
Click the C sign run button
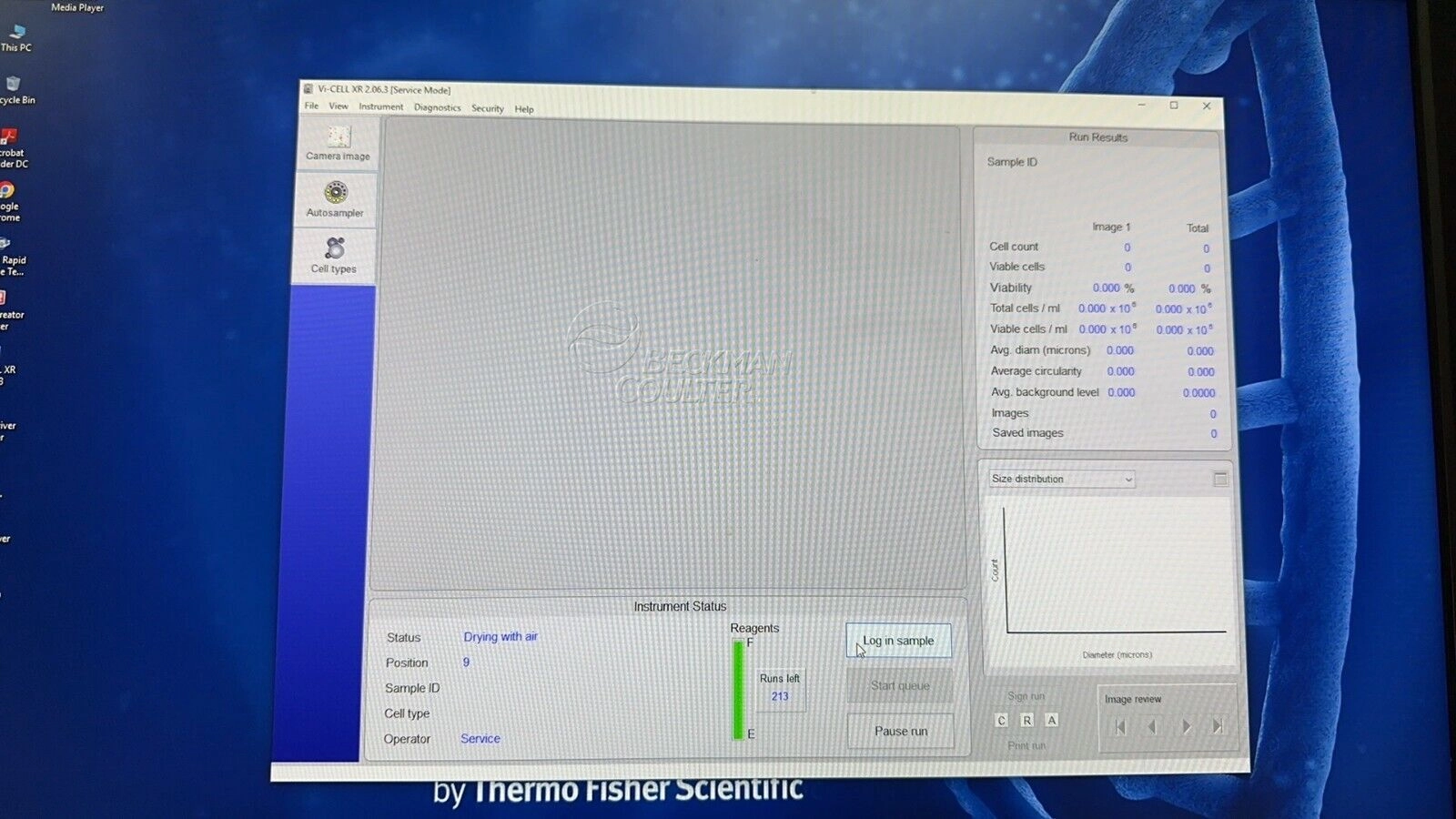point(1001,720)
